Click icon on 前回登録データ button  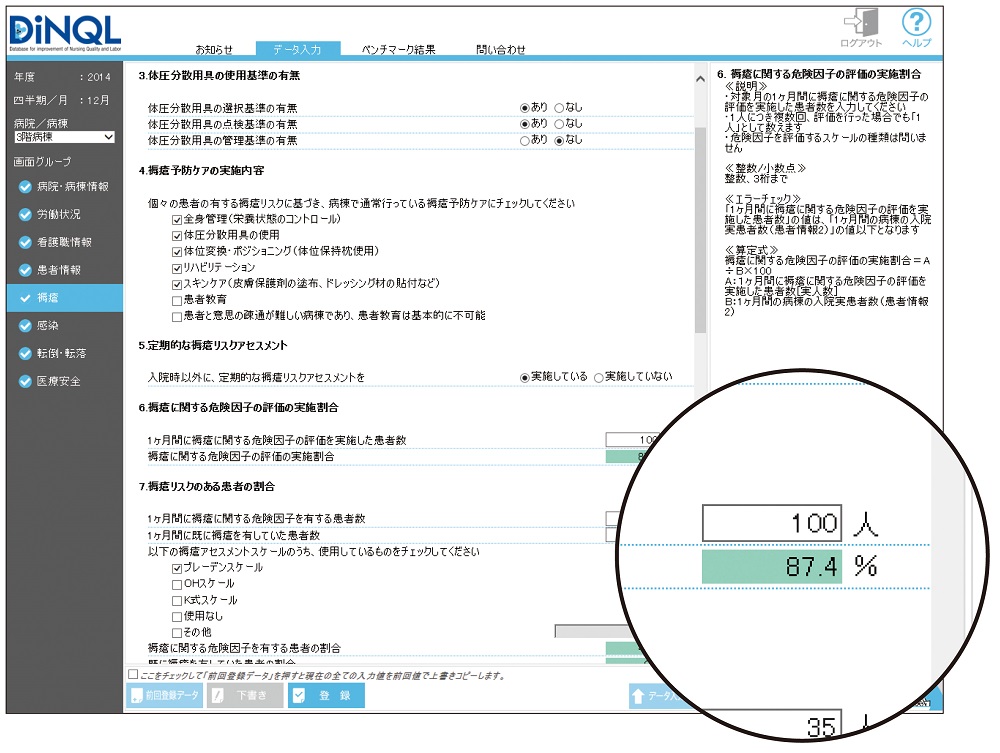pyautogui.click(x=136, y=696)
